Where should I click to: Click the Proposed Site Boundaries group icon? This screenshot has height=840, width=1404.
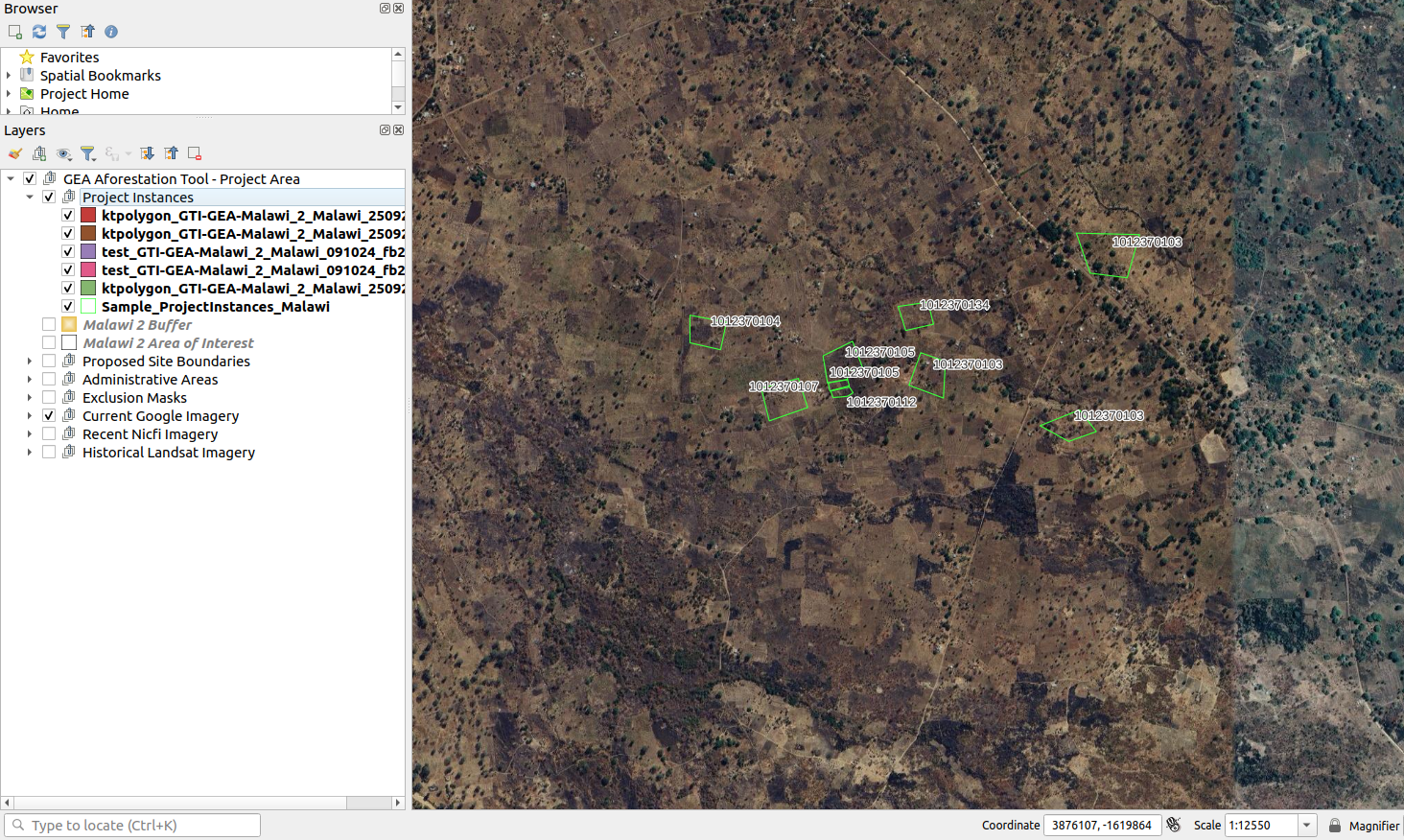coord(69,361)
